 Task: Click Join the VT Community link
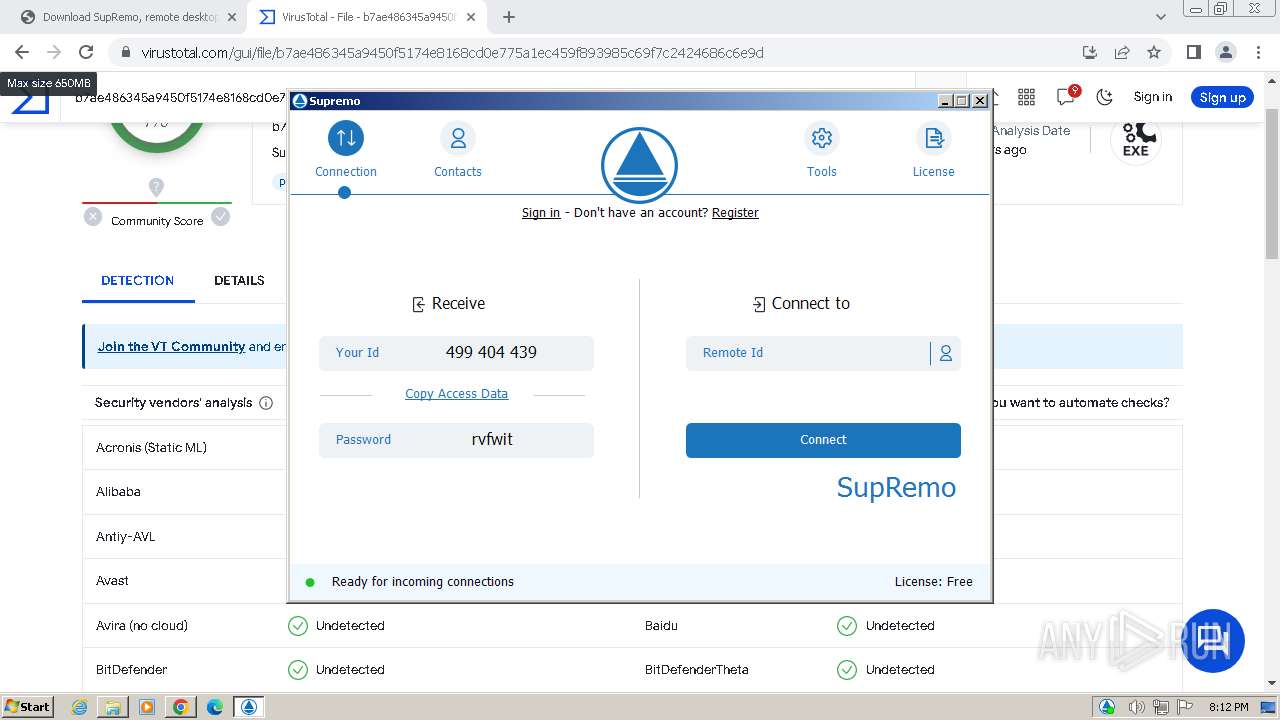(x=171, y=347)
